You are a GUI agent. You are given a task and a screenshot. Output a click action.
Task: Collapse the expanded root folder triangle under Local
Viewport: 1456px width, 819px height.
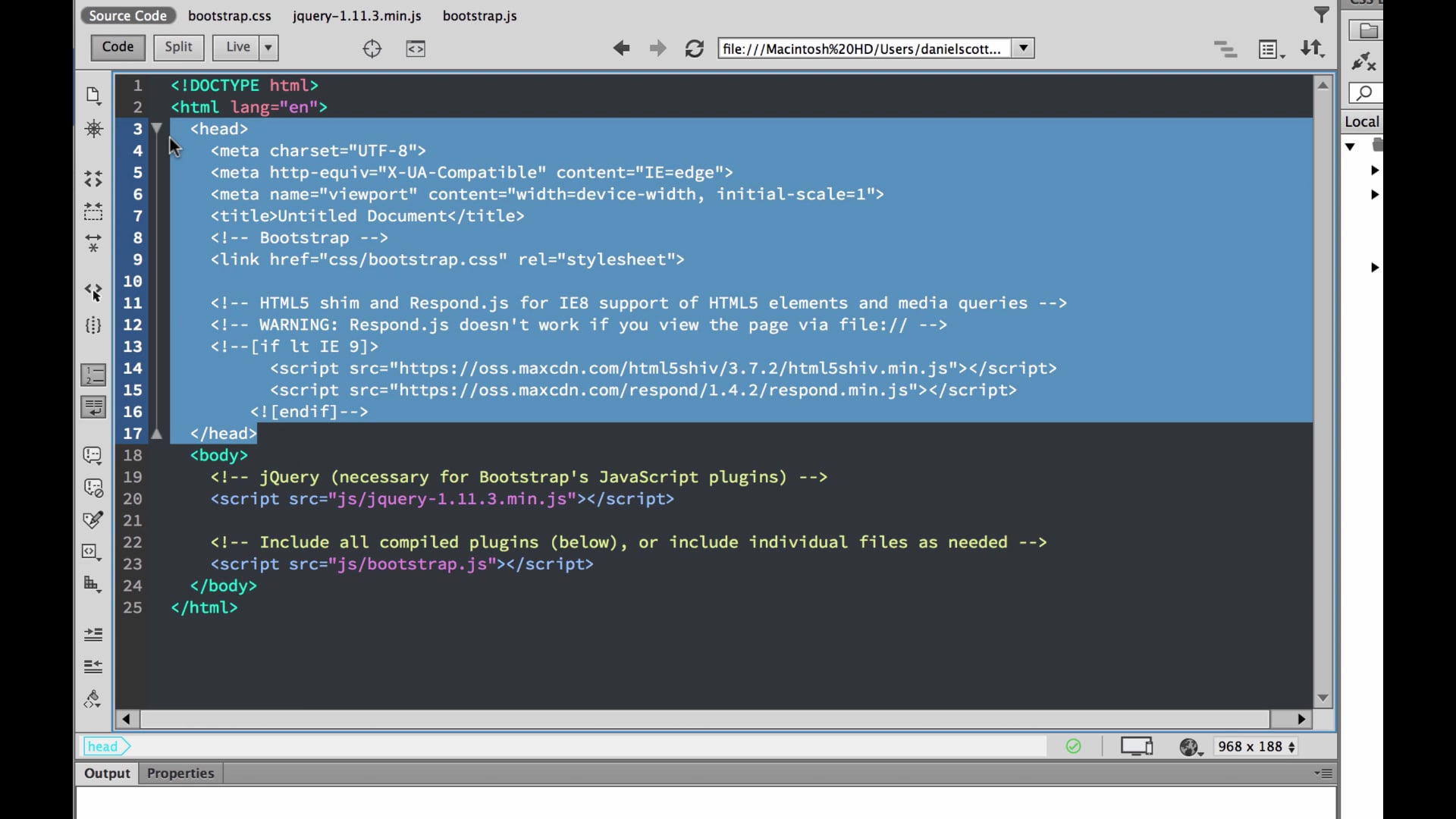[1351, 146]
